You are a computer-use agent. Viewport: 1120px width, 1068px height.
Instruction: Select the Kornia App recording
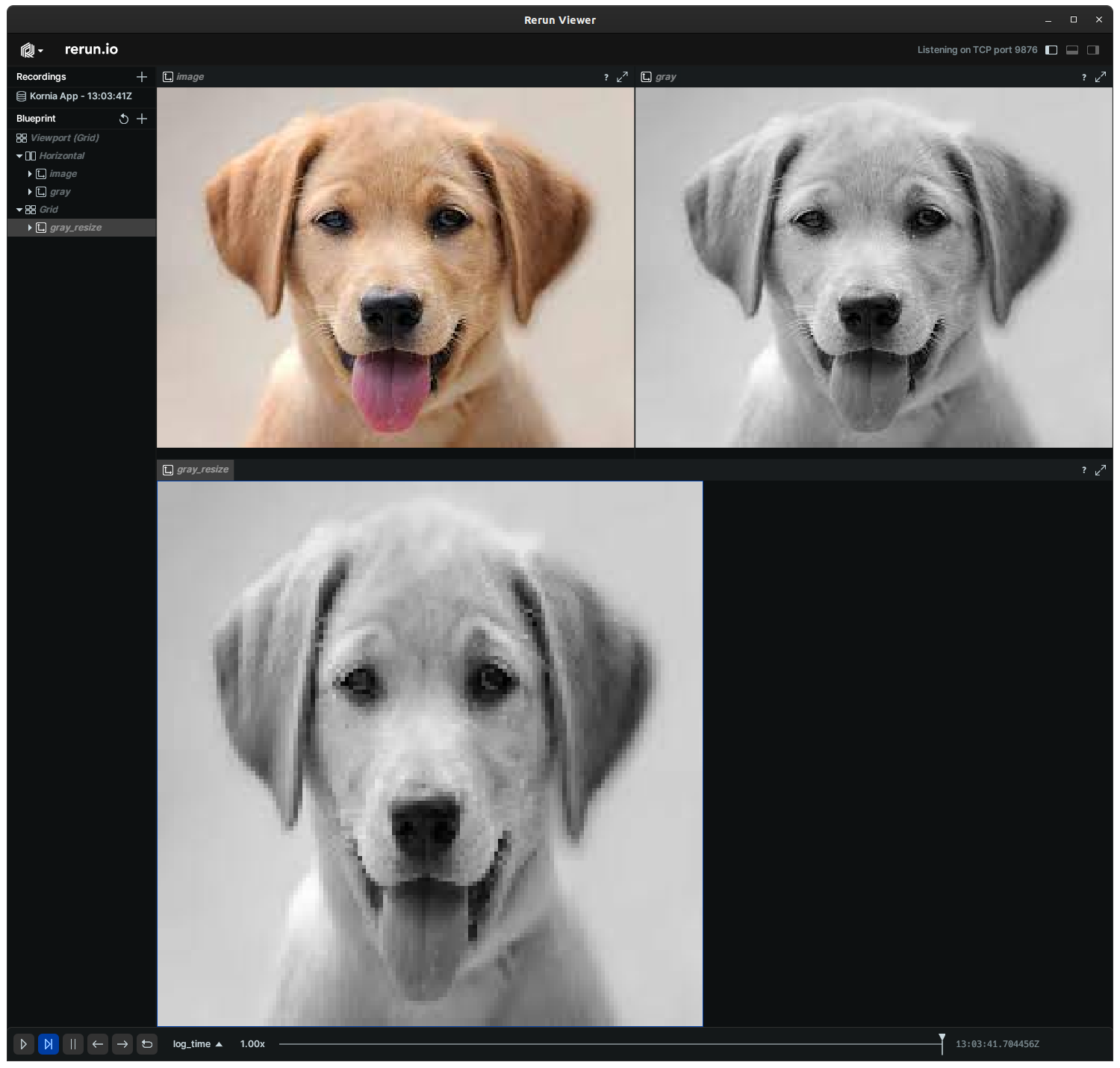pos(81,96)
